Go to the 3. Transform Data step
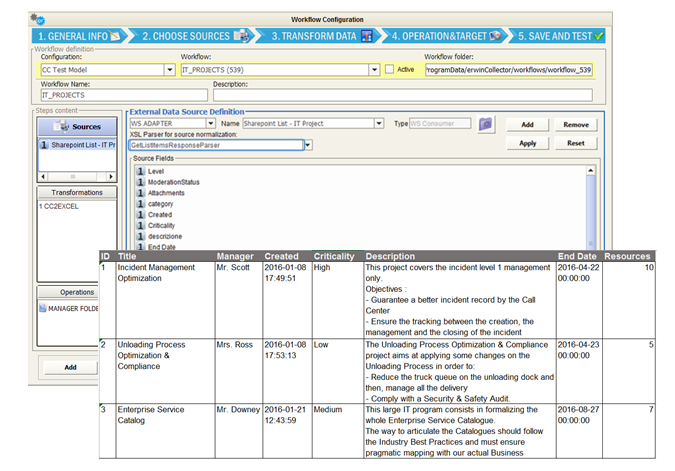Viewport: 675px width, 471px height. 322,36
